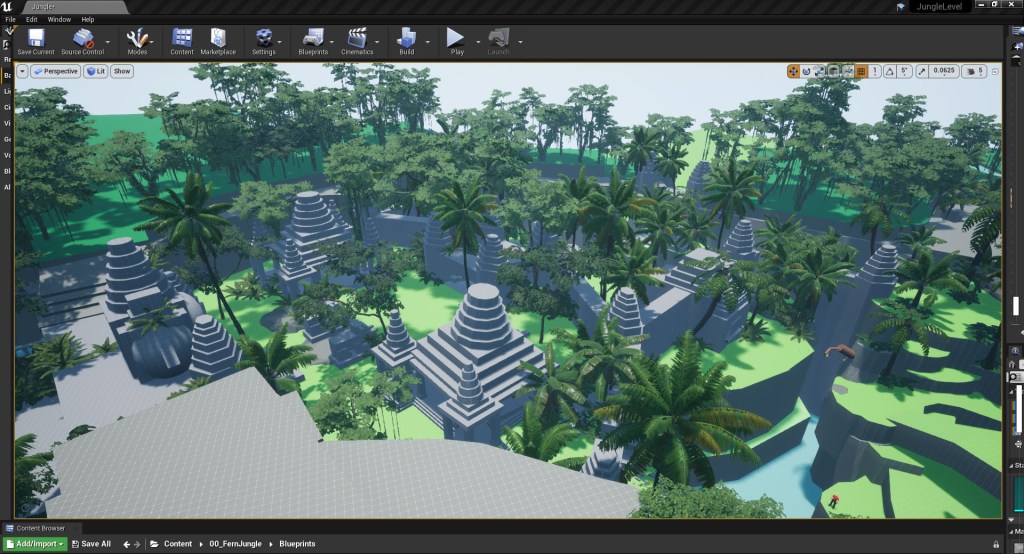This screenshot has height=554, width=1024.
Task: Open the Edit menu
Action: point(32,19)
